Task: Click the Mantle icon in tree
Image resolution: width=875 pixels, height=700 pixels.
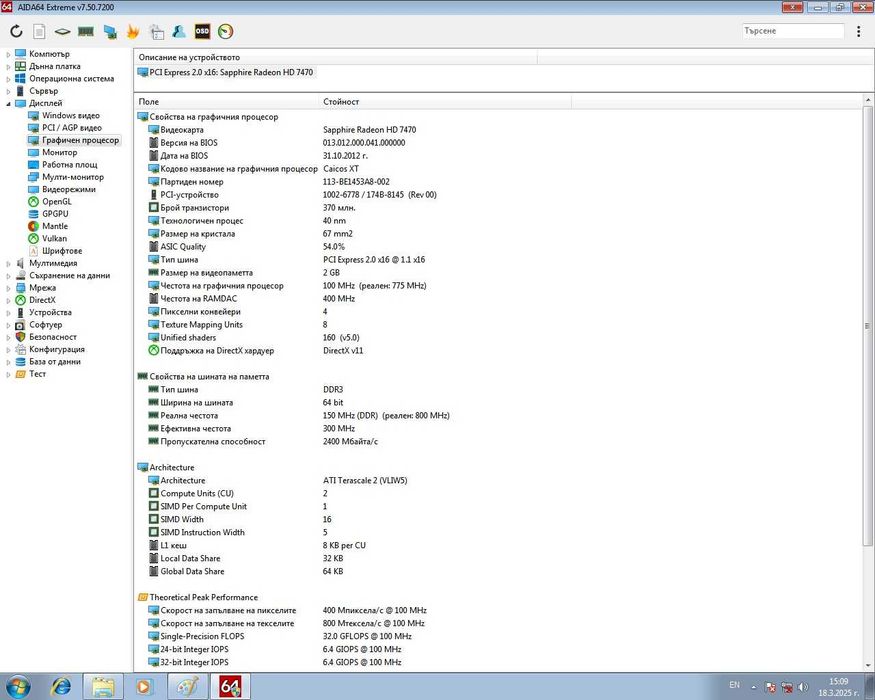Action: 33,226
